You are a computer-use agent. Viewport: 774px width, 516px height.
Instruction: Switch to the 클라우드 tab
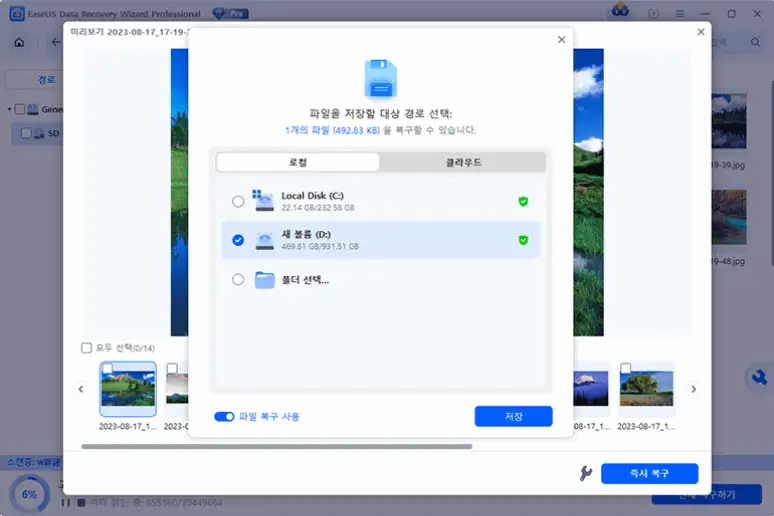(463, 162)
